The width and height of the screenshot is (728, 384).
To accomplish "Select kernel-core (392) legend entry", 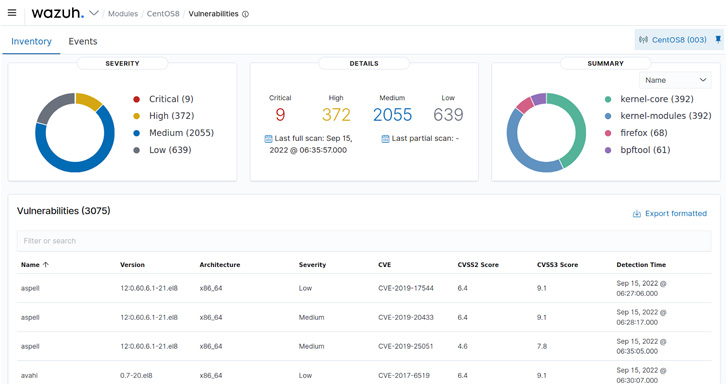I will click(656, 99).
